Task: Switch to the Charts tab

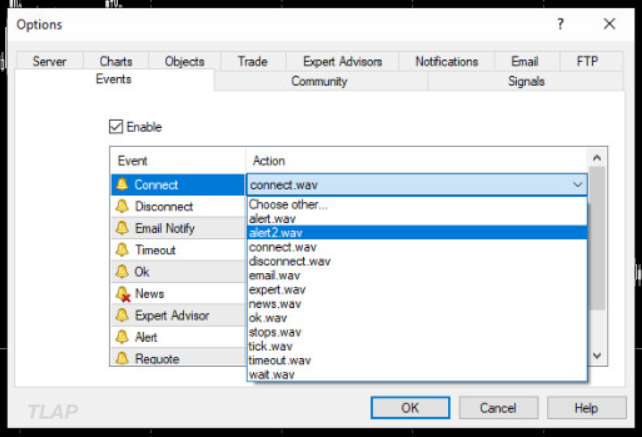Action: click(x=116, y=61)
